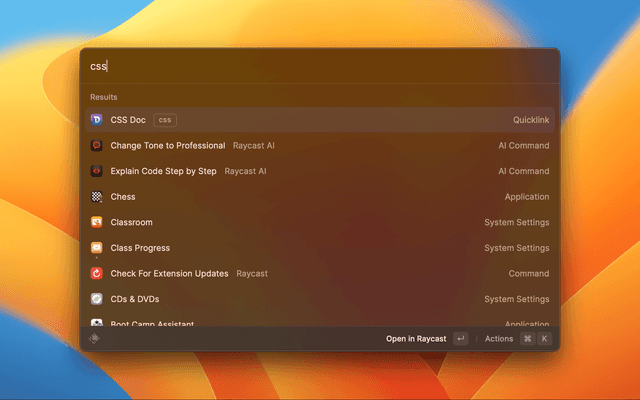The width and height of the screenshot is (640, 400).
Task: Select the Chess application result
Action: pos(320,197)
